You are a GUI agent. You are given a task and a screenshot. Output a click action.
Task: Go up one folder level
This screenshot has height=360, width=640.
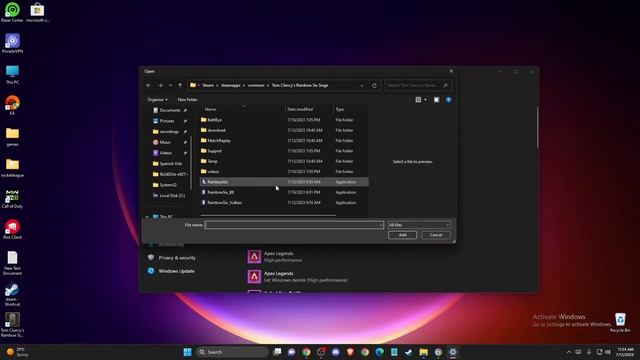180,85
